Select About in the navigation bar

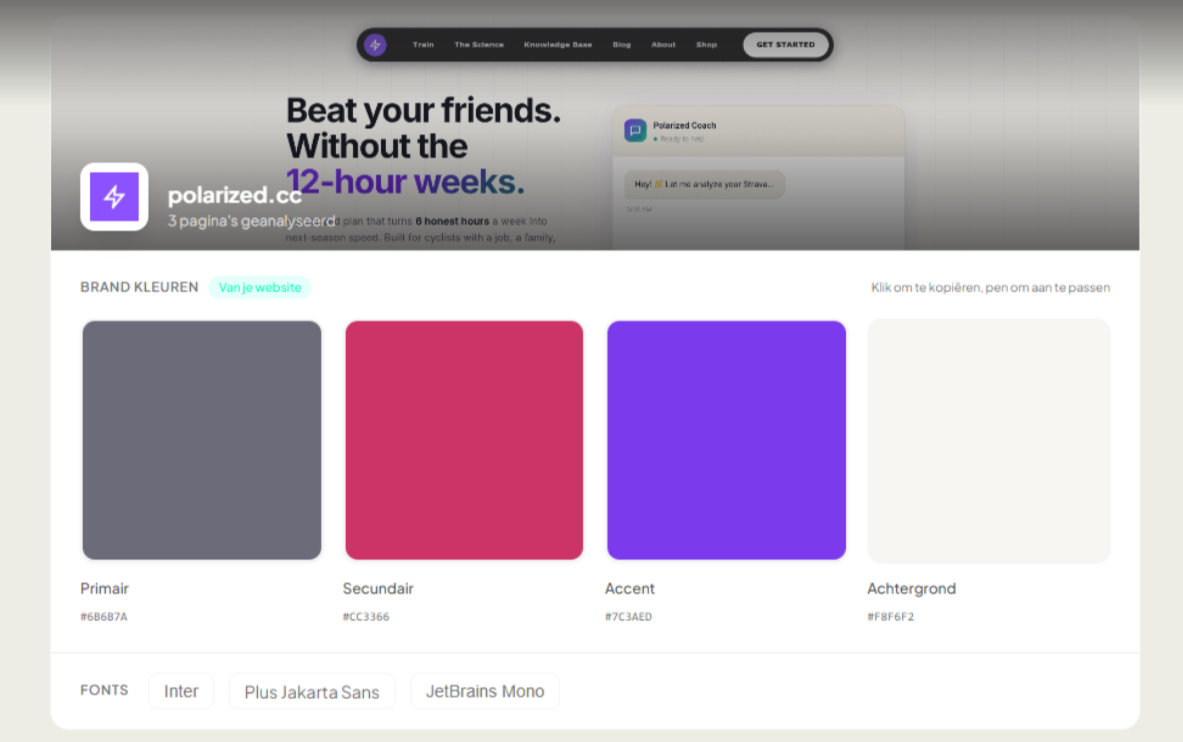click(x=663, y=45)
